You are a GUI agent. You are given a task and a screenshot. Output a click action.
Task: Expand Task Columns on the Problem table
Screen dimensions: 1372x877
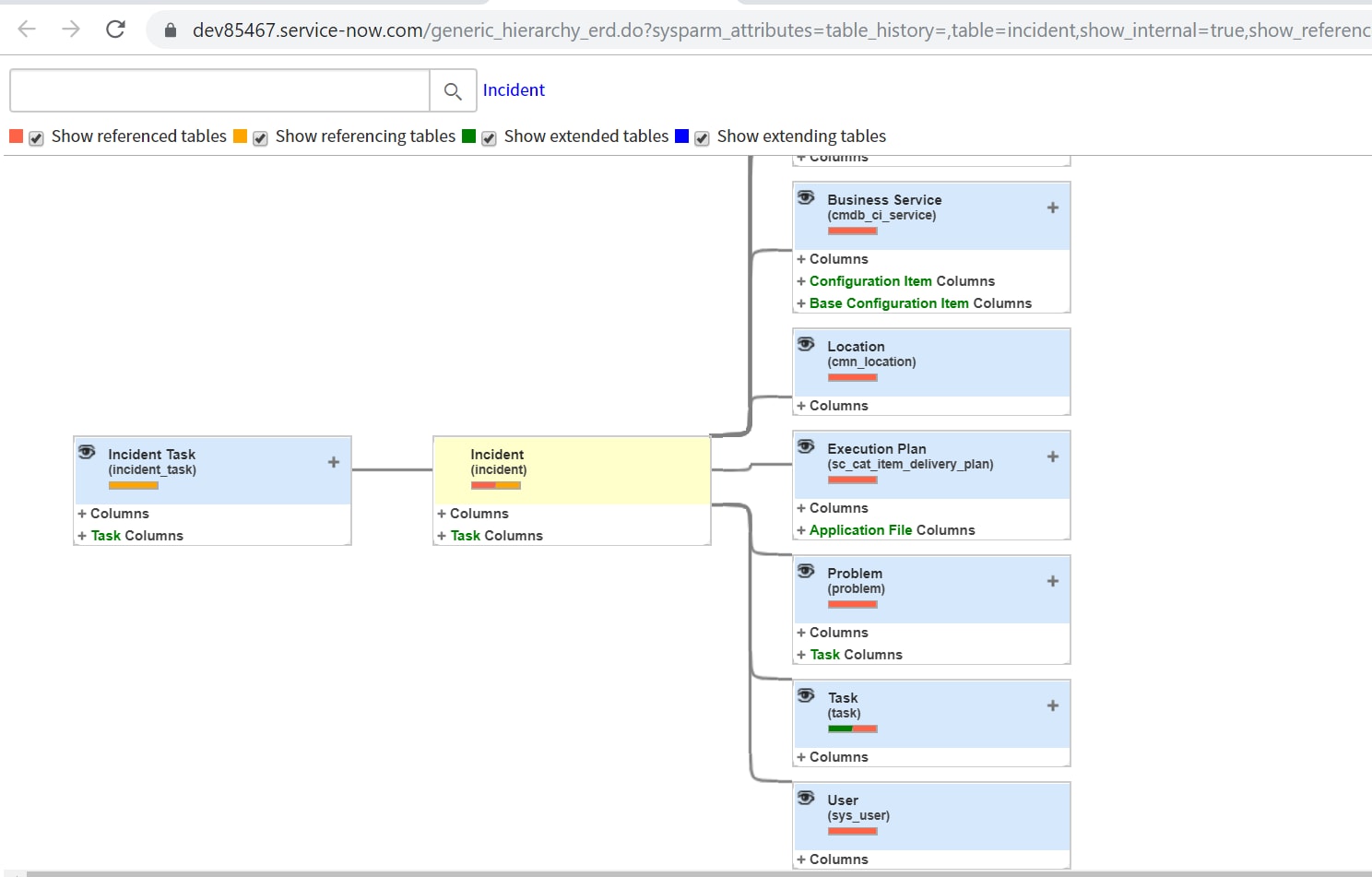pyautogui.click(x=849, y=654)
